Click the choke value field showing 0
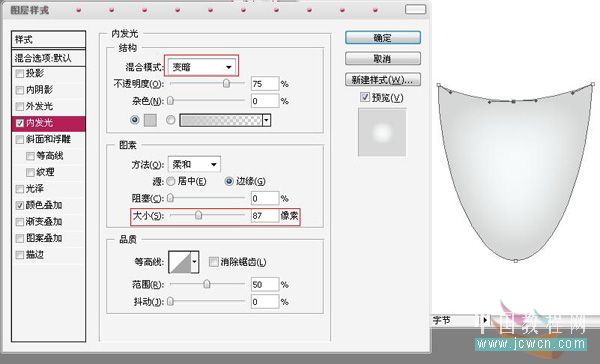Viewport: 600px width, 364px height. click(265, 198)
